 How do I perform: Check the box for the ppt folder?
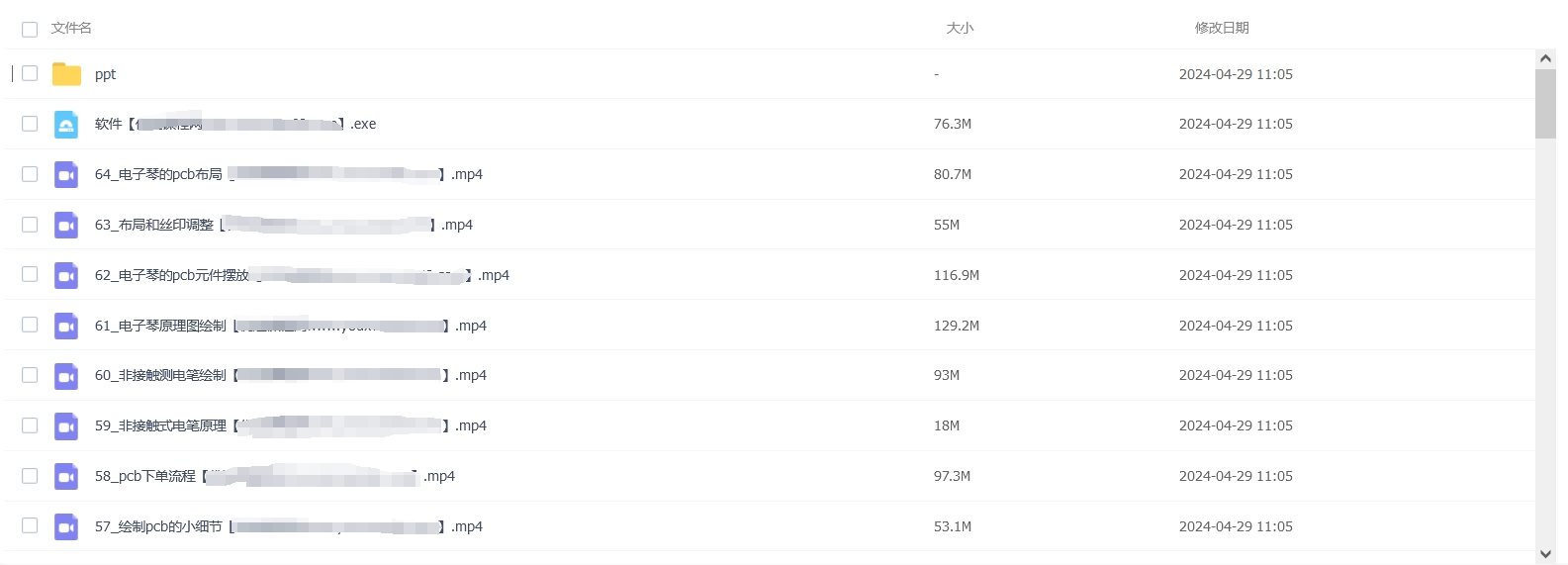[x=30, y=73]
